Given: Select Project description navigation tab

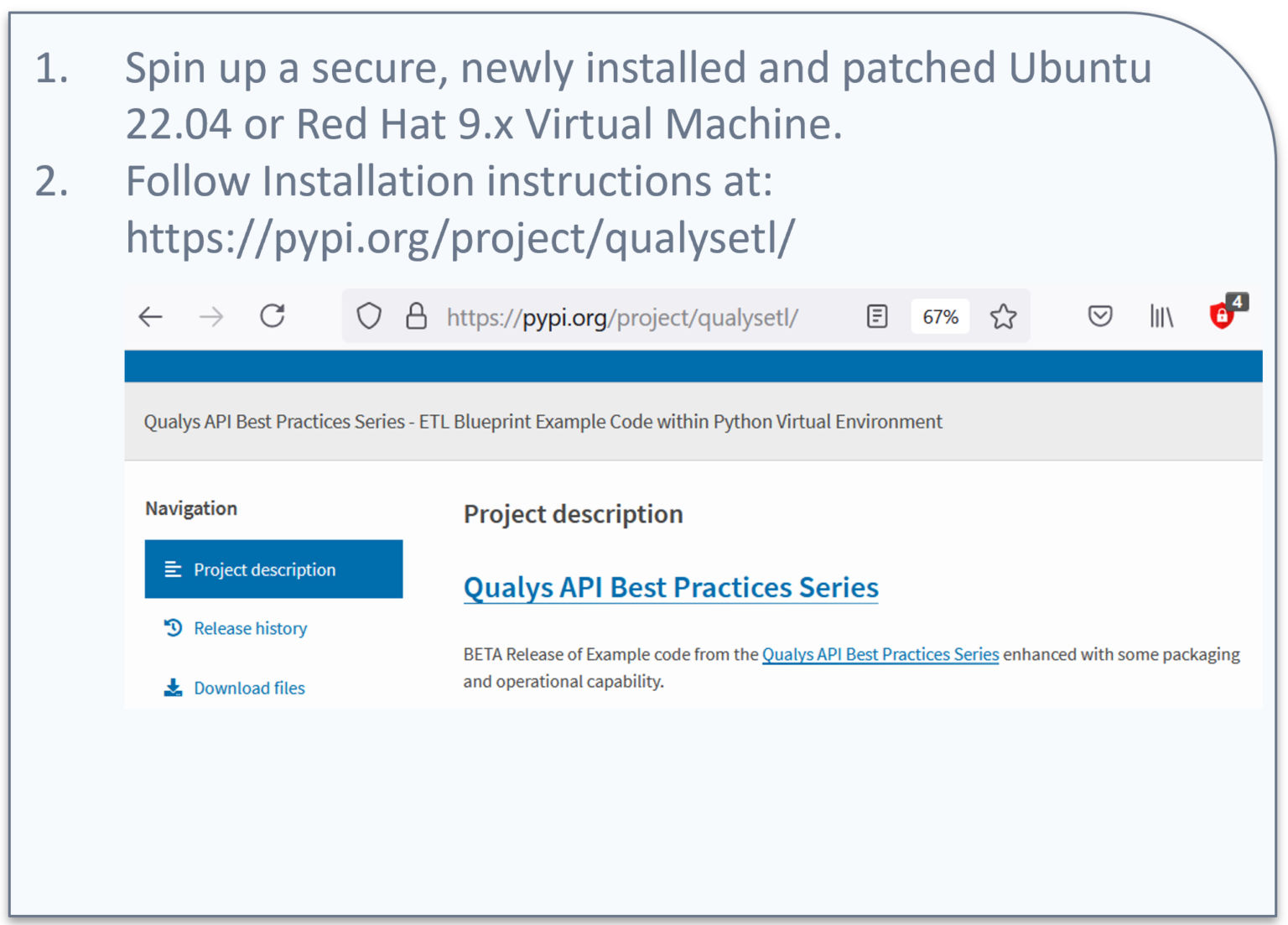Looking at the screenshot, I should (x=273, y=569).
